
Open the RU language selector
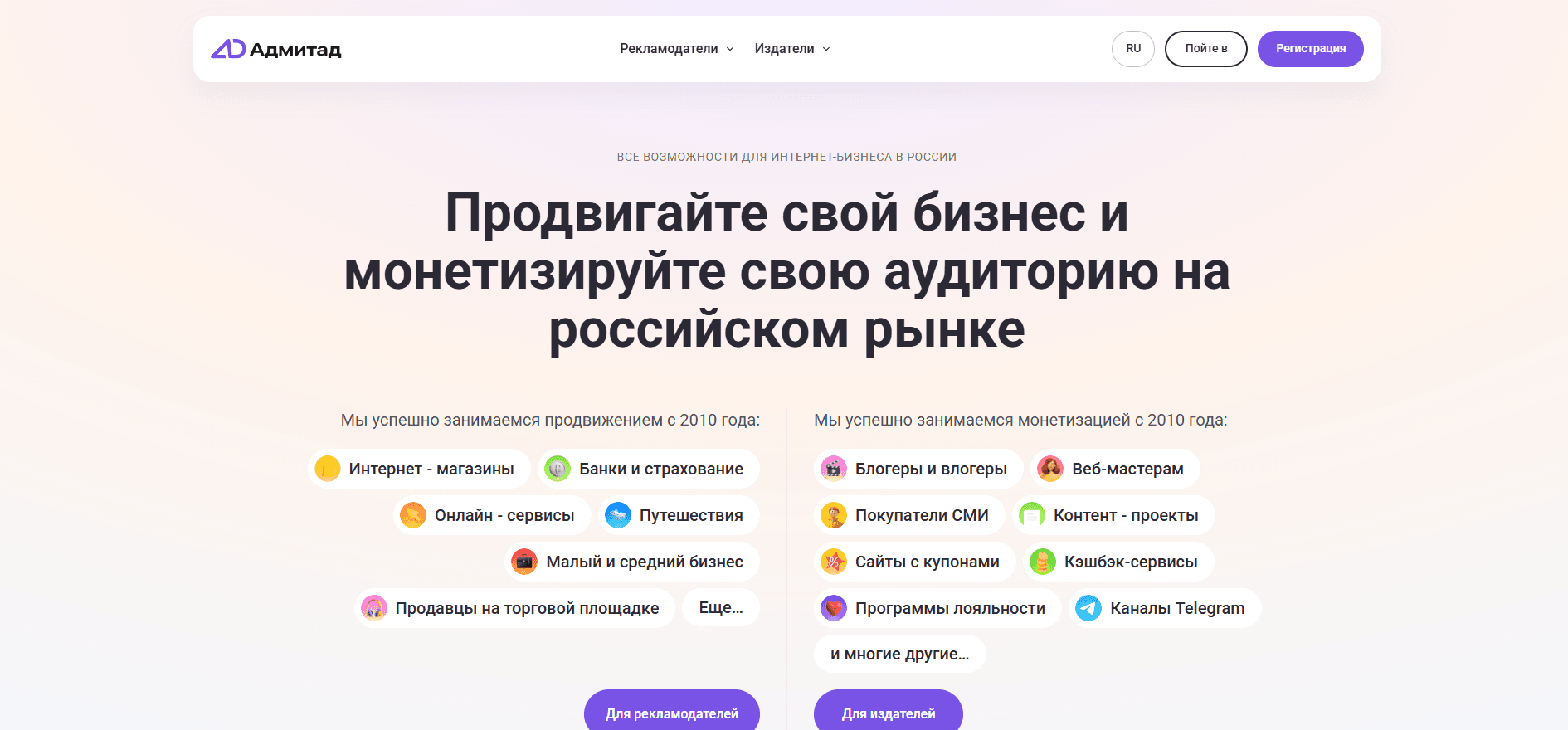[x=1133, y=49]
